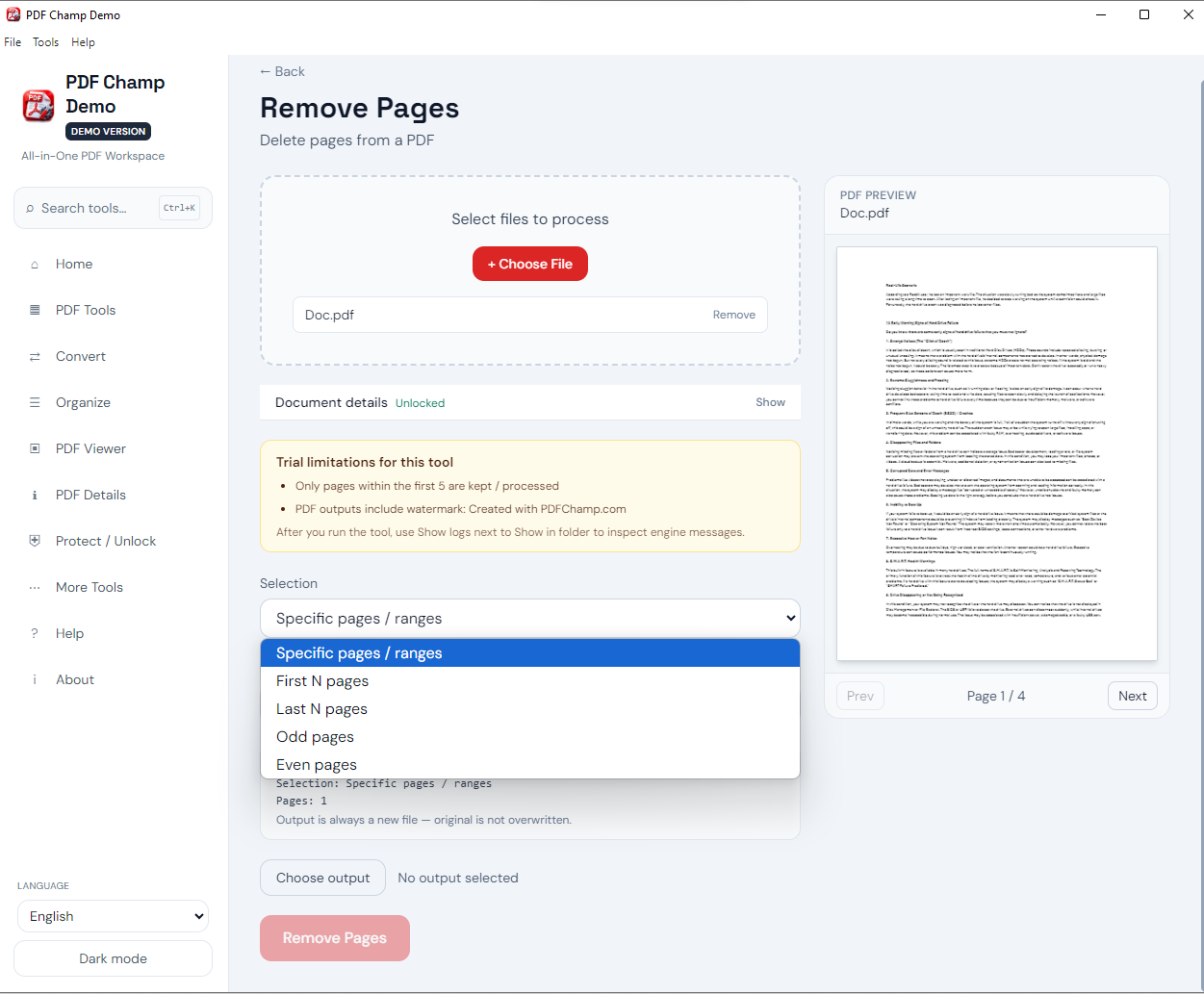Click the Choose File button
Screen dimensions: 1204x994
pyautogui.click(x=530, y=265)
